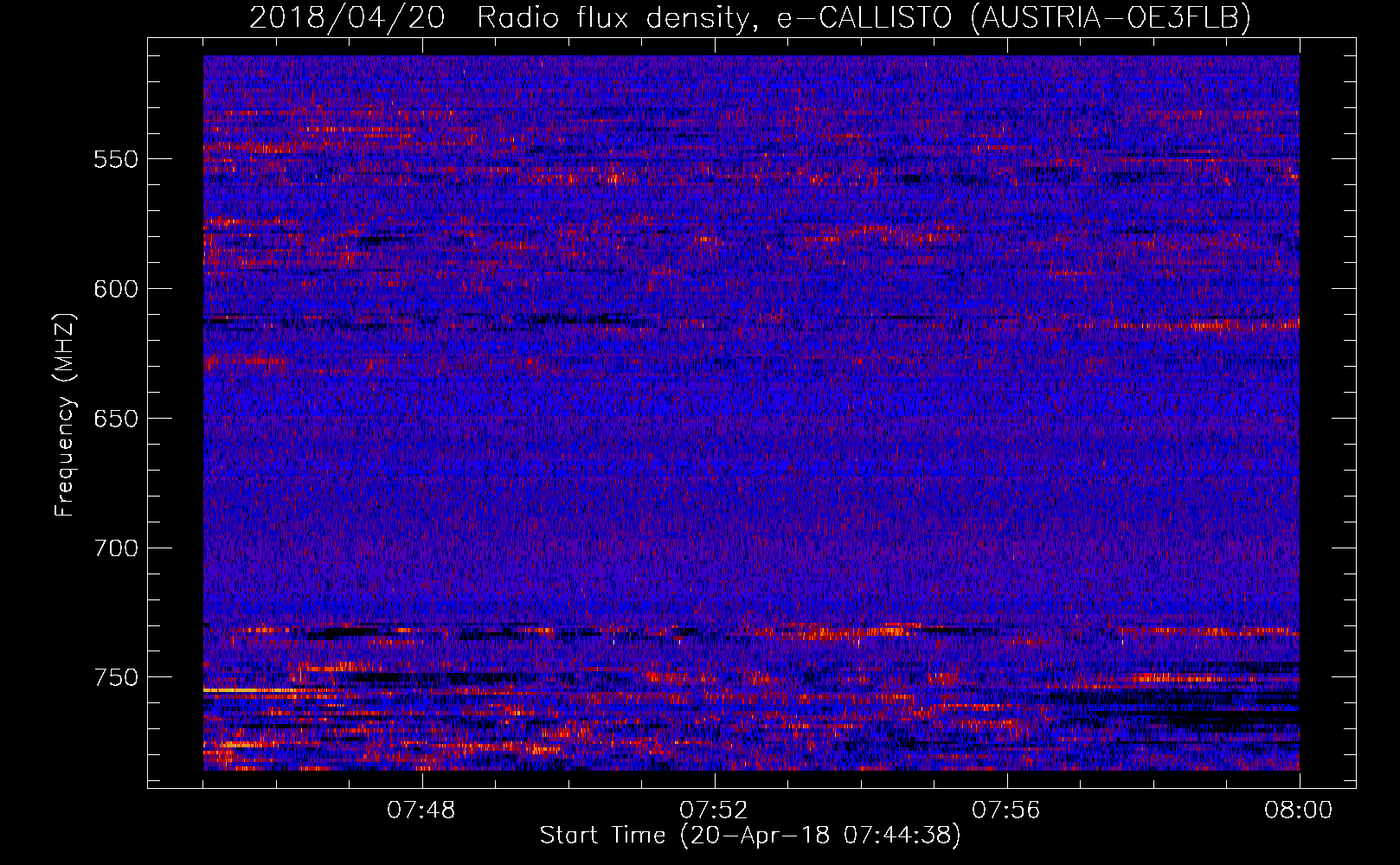1400x865 pixels.
Task: Click the 08:00 time axis label
Action: click(x=1299, y=811)
